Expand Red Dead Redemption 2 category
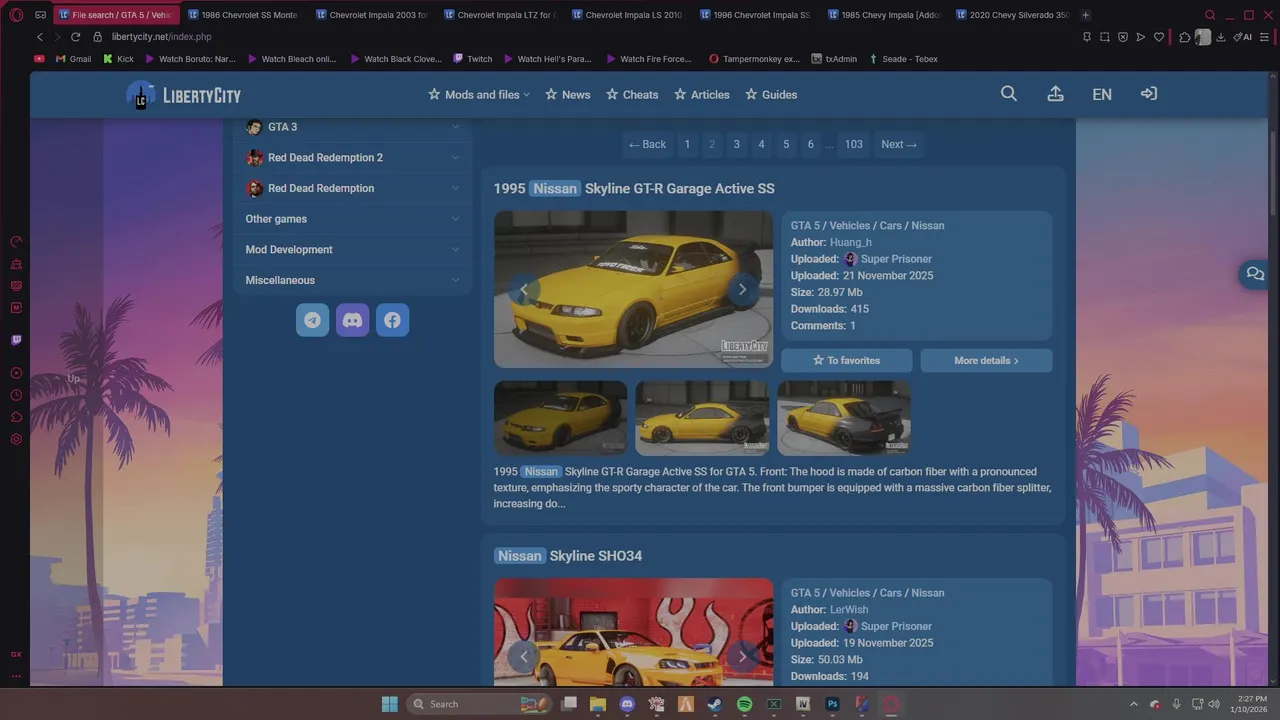Image resolution: width=1280 pixels, height=720 pixels. 353,158
